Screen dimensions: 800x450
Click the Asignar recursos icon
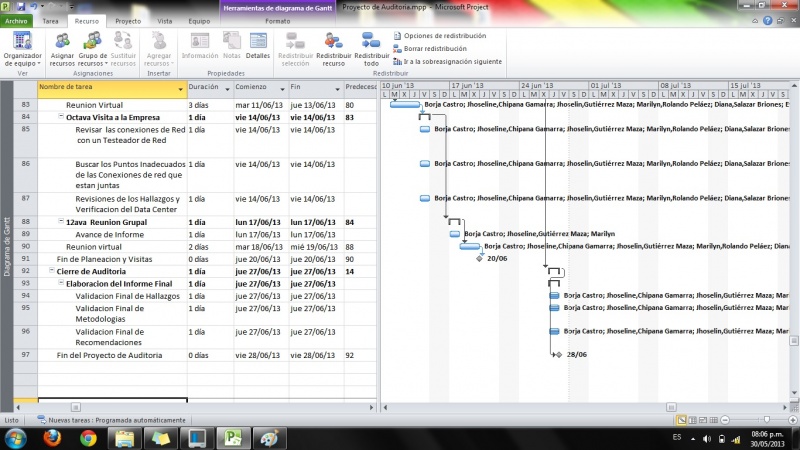(x=62, y=48)
